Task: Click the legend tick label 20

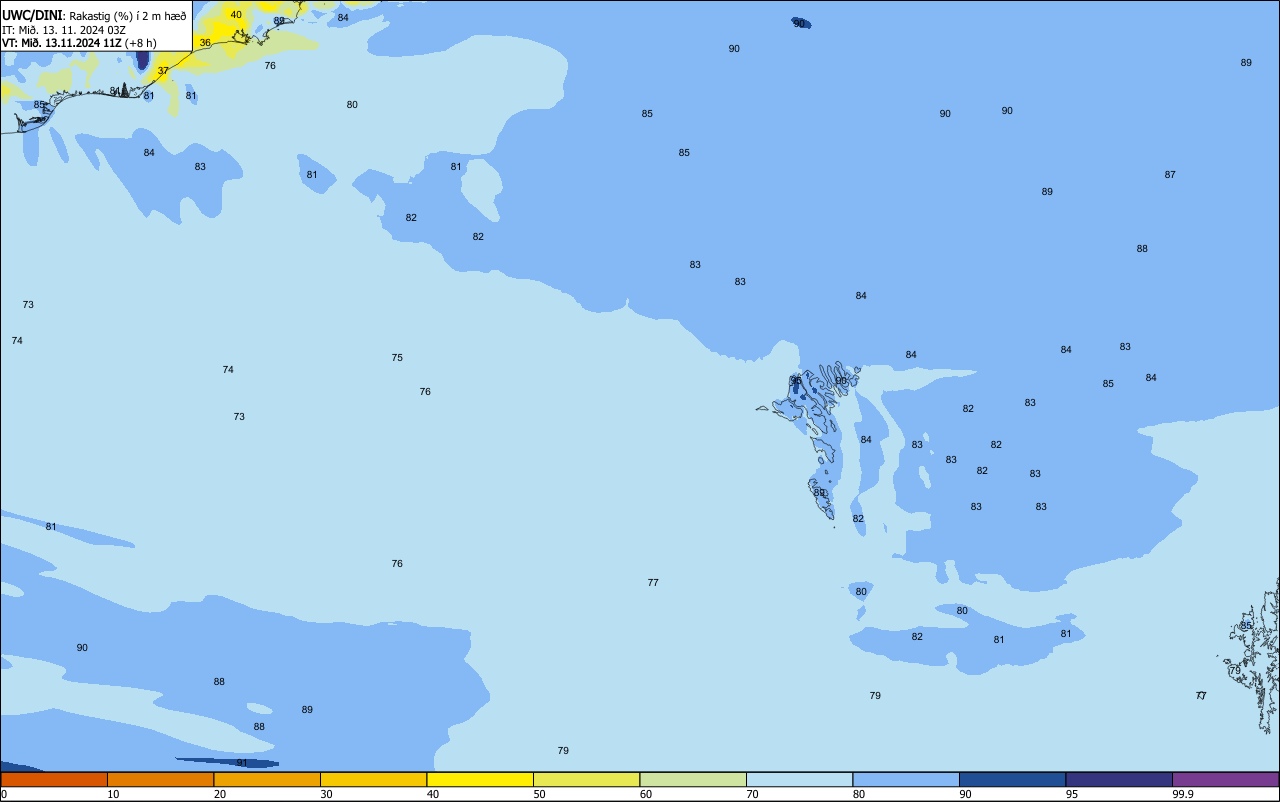Action: (x=220, y=794)
